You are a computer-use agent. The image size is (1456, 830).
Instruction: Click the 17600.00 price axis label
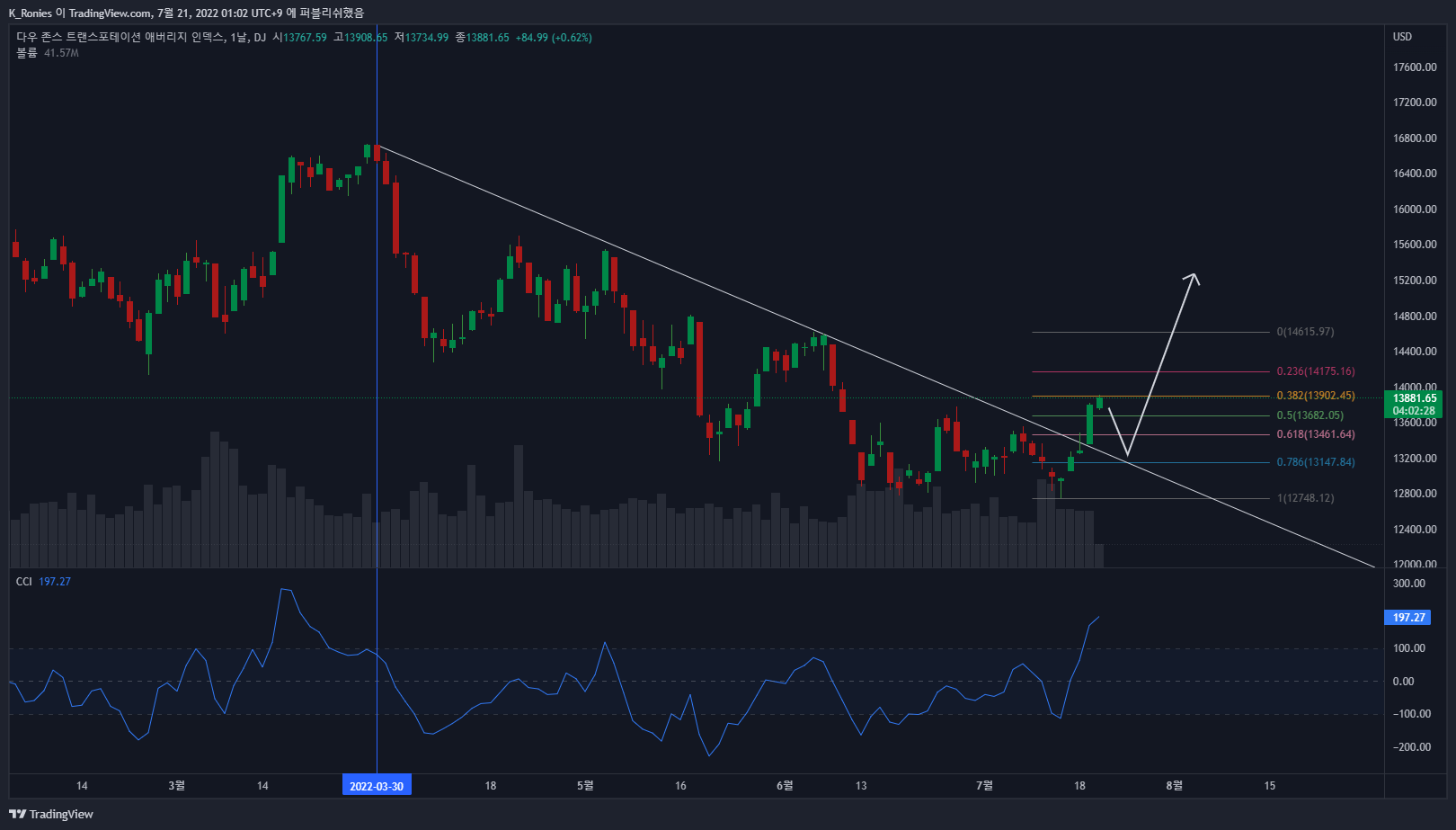(x=1415, y=67)
